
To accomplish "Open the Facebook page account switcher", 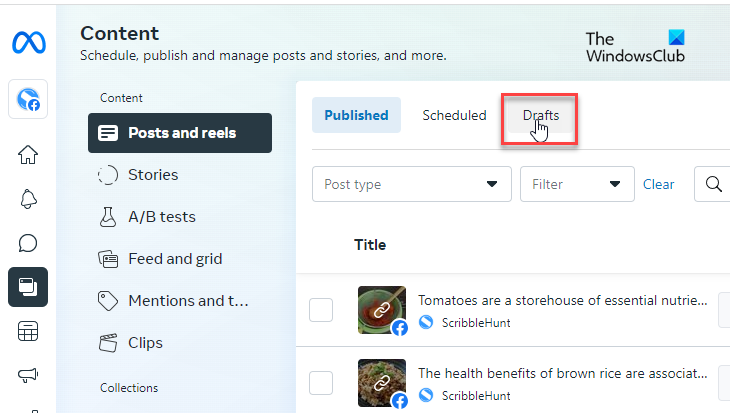I will coord(27,99).
